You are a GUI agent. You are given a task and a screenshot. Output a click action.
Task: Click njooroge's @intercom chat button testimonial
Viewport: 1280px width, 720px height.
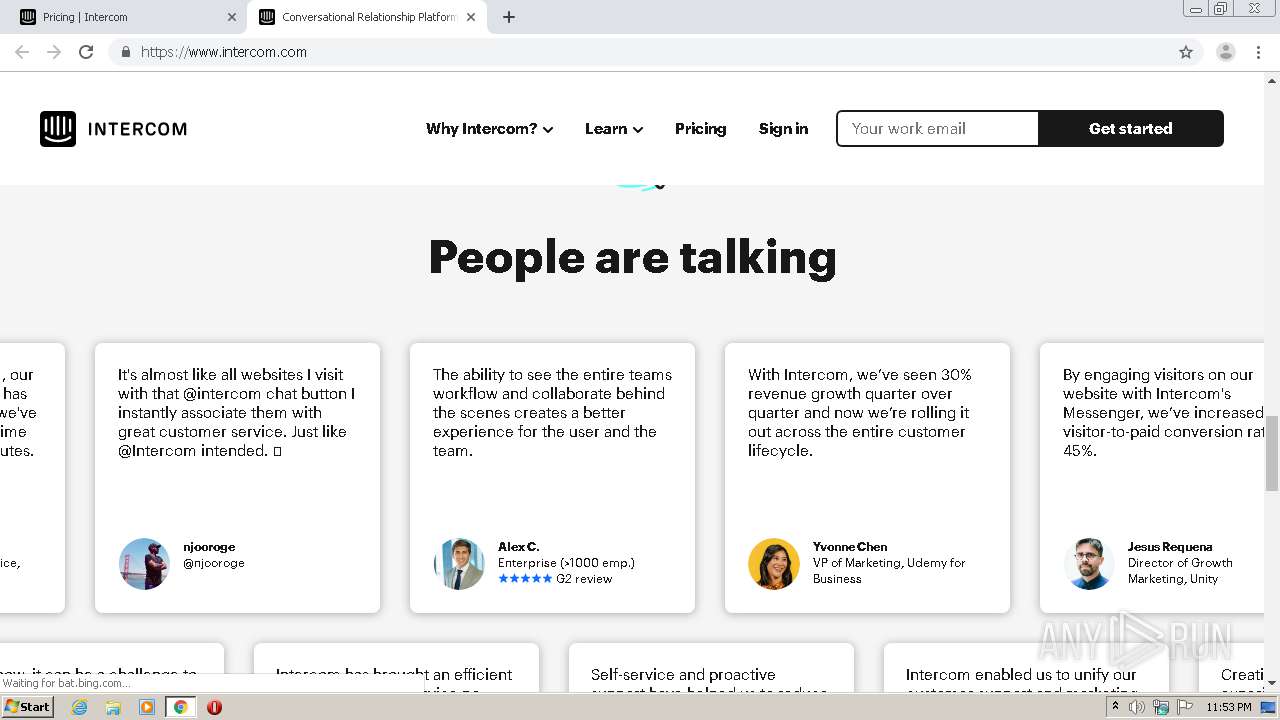coord(236,412)
